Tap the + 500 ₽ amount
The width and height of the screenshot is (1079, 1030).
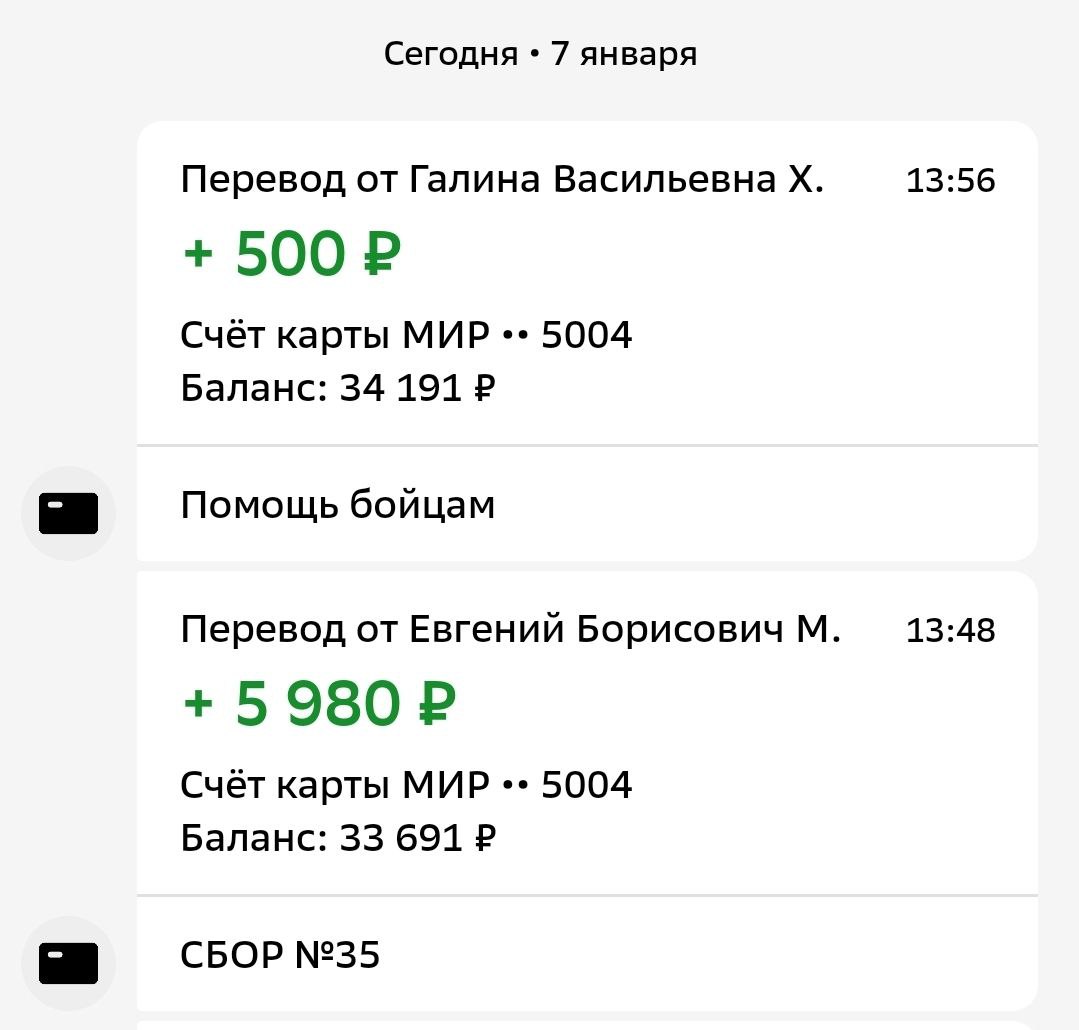click(292, 254)
